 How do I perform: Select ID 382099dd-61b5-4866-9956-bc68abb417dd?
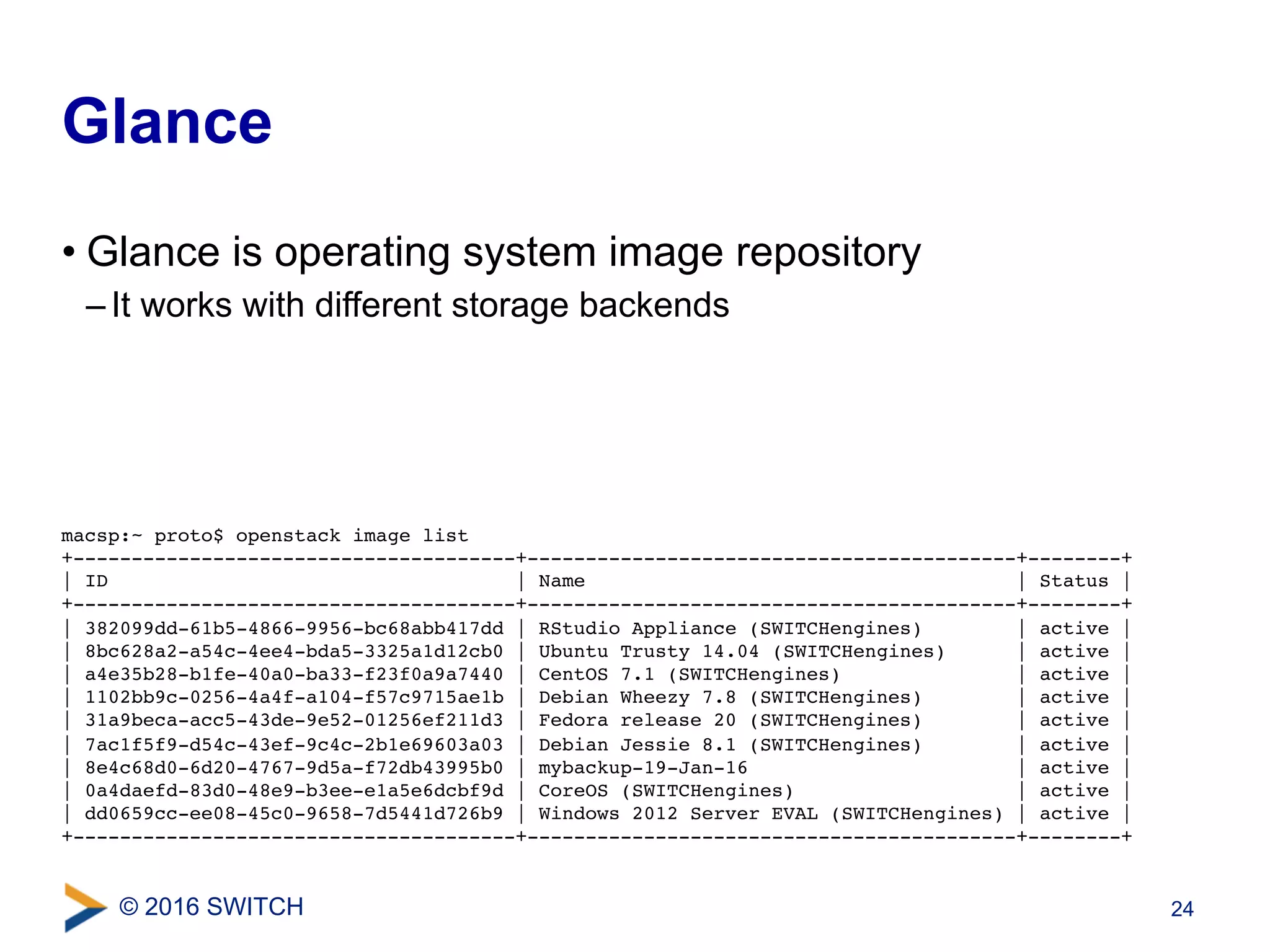click(x=294, y=628)
